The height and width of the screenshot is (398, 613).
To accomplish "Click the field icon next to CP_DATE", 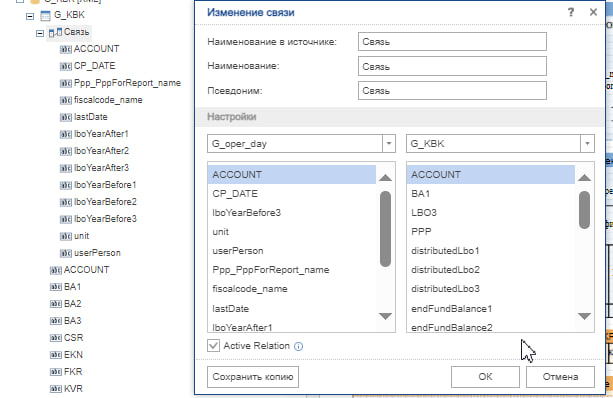I will 65,66.
